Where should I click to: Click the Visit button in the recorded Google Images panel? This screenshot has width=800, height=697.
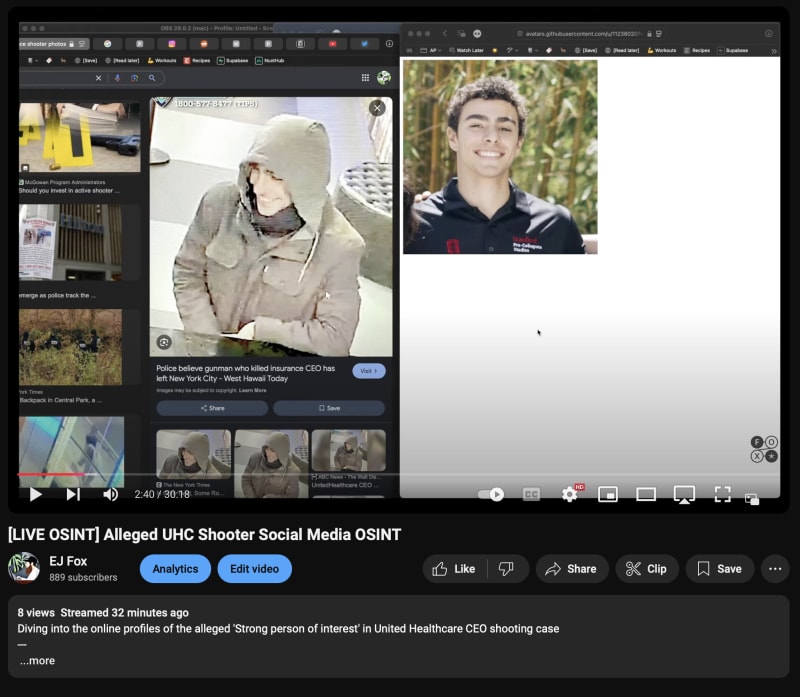click(369, 371)
